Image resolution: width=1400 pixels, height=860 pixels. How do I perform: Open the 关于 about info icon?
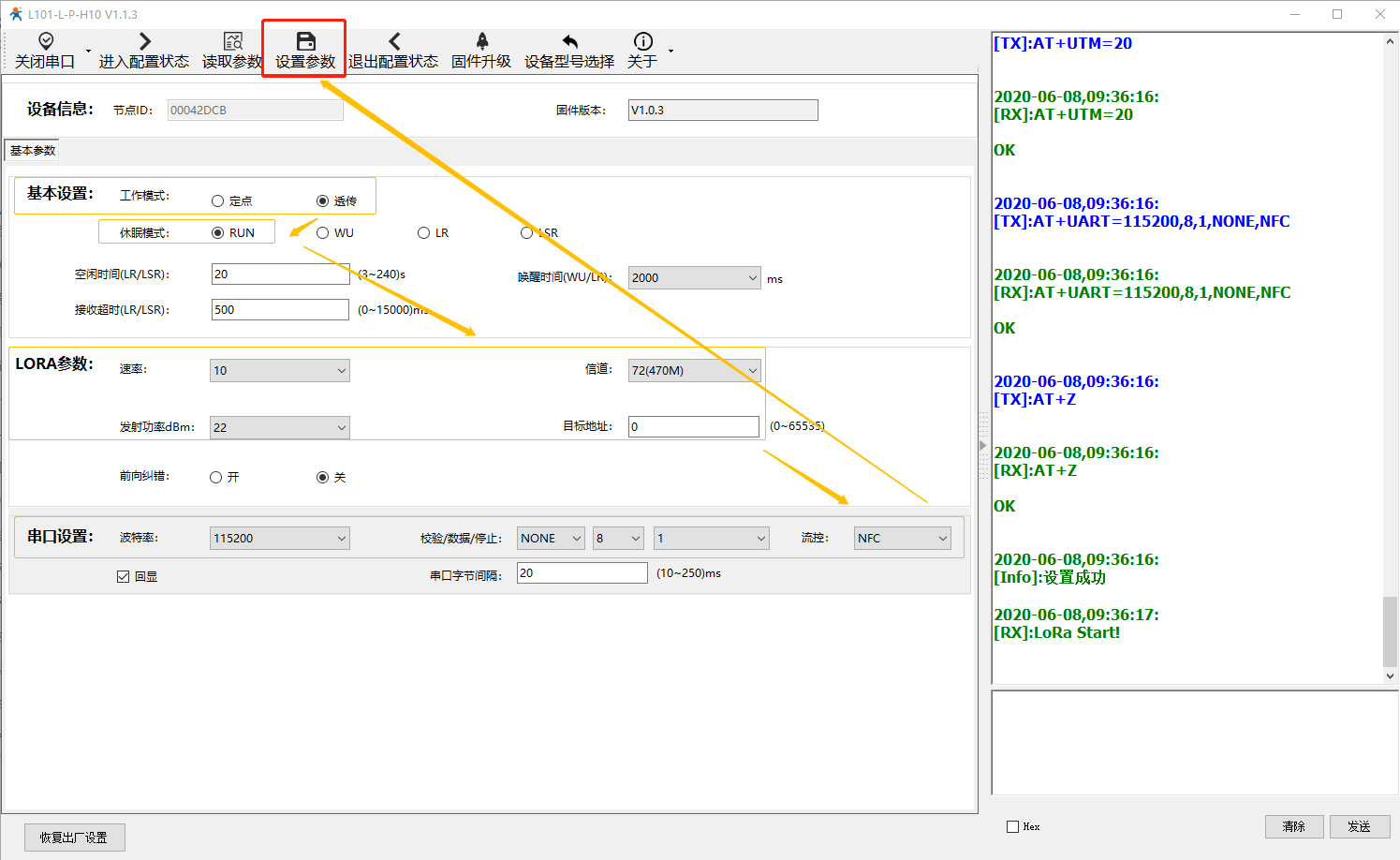(642, 41)
